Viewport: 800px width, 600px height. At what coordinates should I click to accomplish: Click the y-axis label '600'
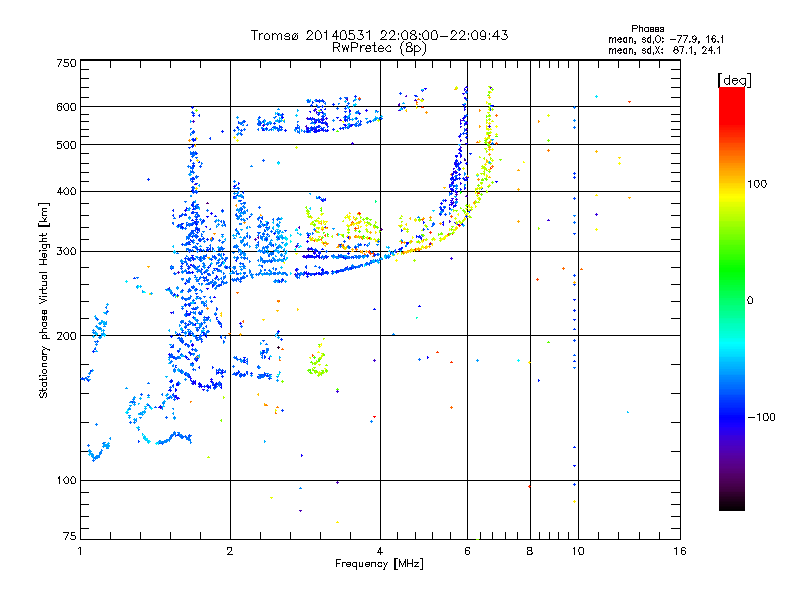66,107
